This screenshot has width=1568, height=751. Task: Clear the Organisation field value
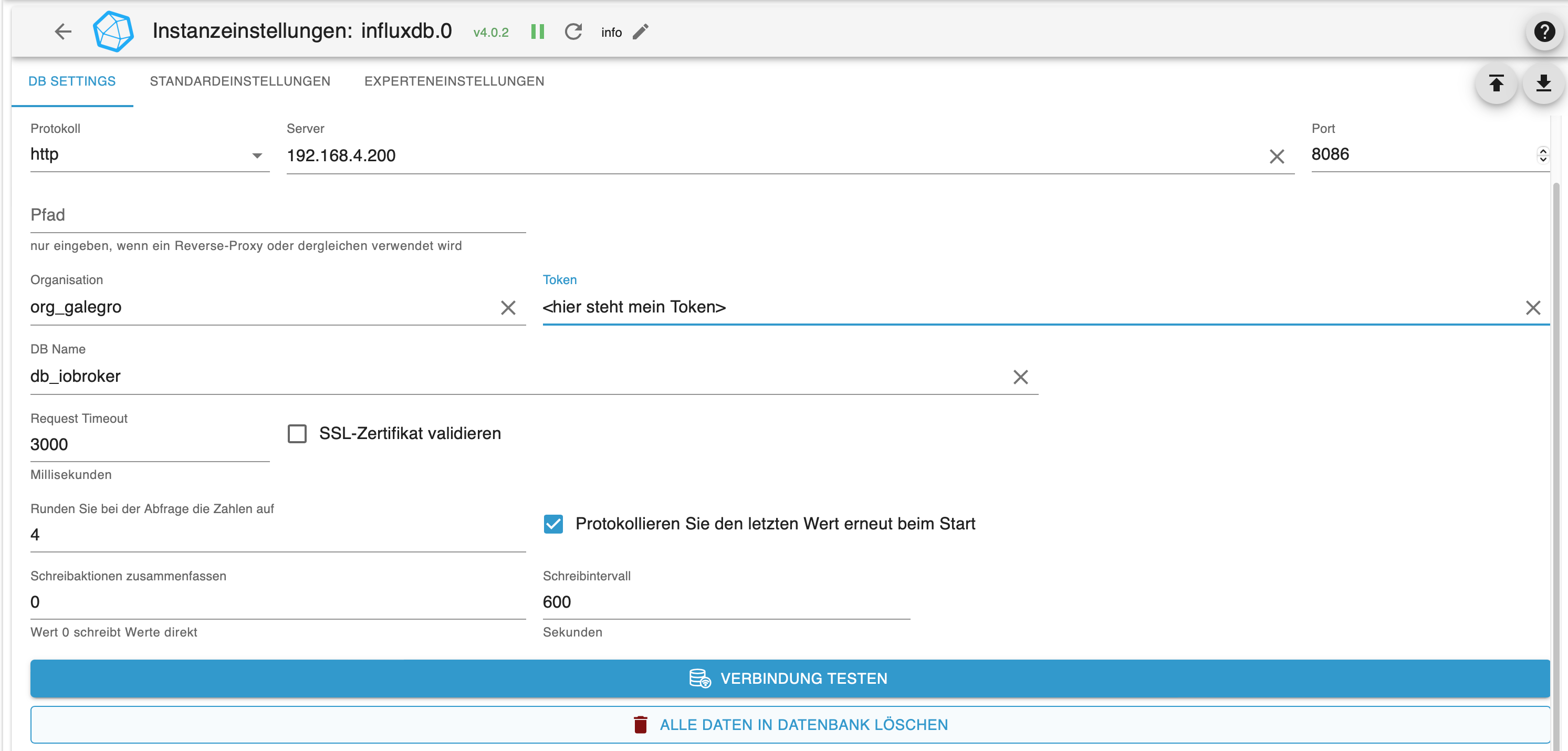point(508,308)
